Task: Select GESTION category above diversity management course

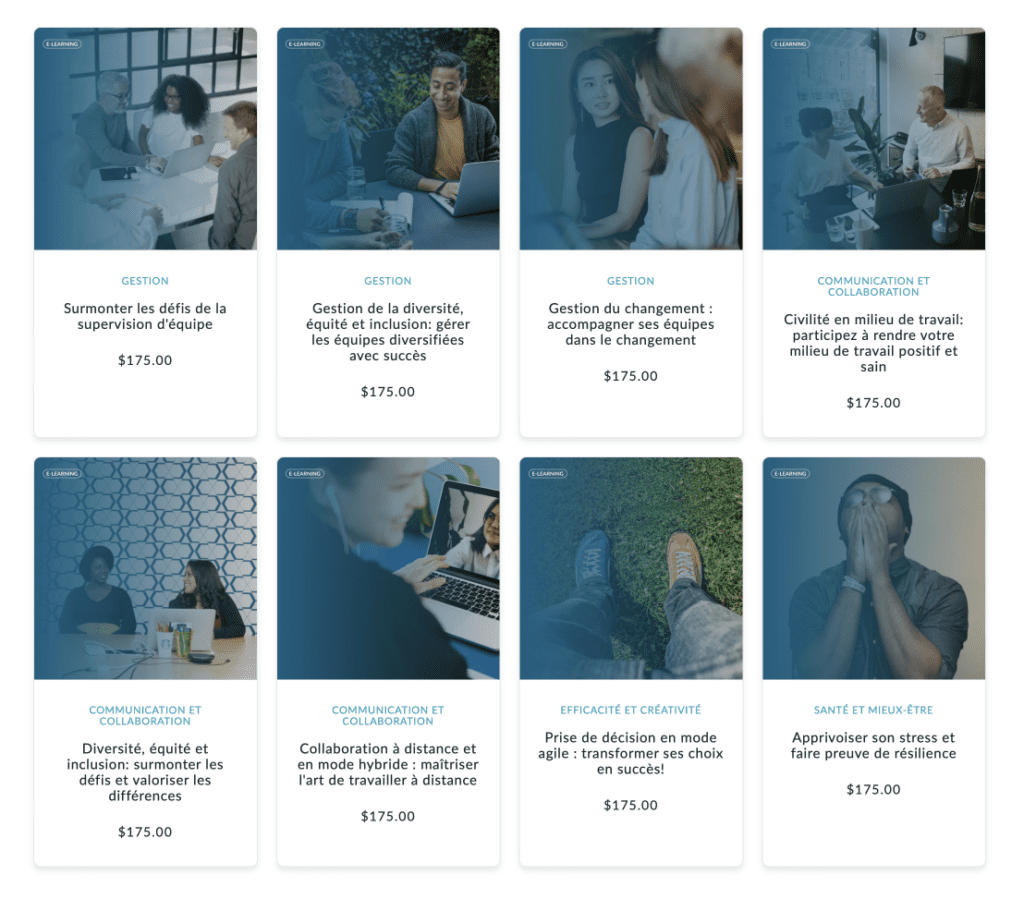Action: tap(388, 281)
